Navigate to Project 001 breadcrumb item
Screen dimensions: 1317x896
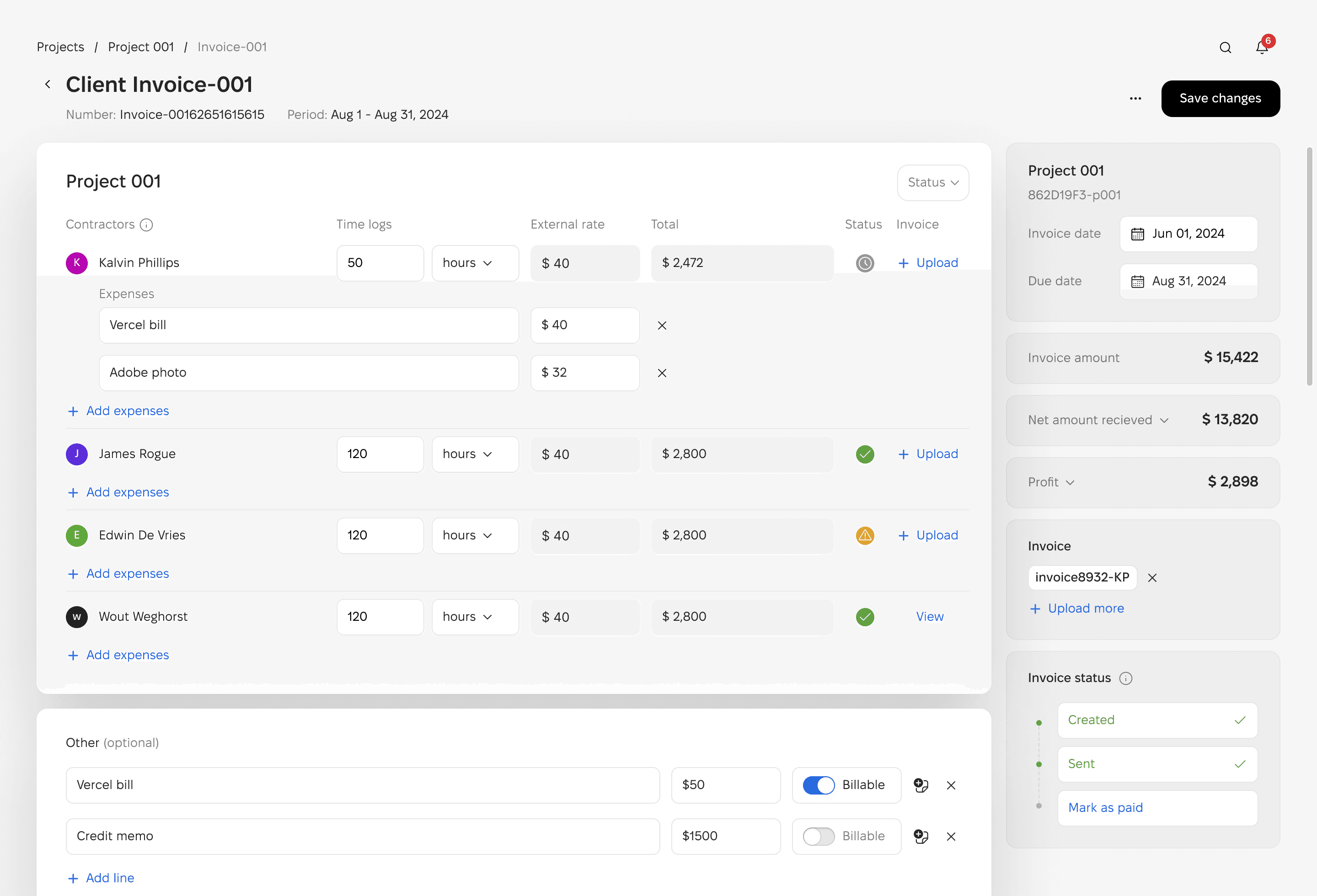140,47
